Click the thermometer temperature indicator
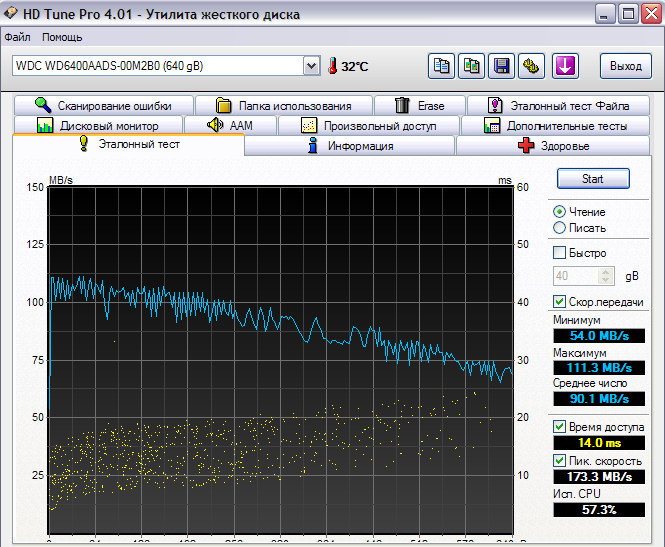 click(332, 66)
